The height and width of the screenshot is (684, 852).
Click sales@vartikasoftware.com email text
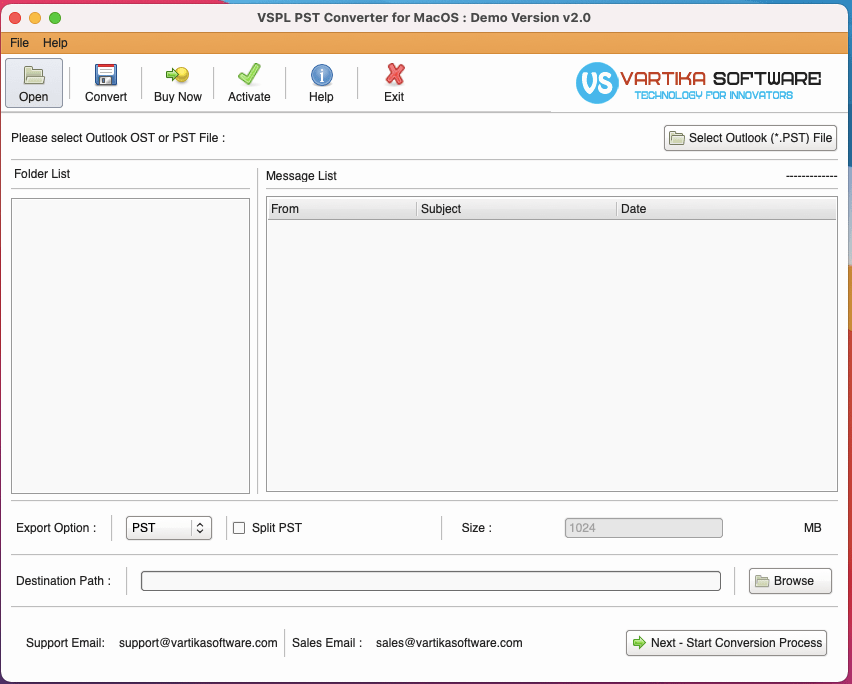pos(449,643)
